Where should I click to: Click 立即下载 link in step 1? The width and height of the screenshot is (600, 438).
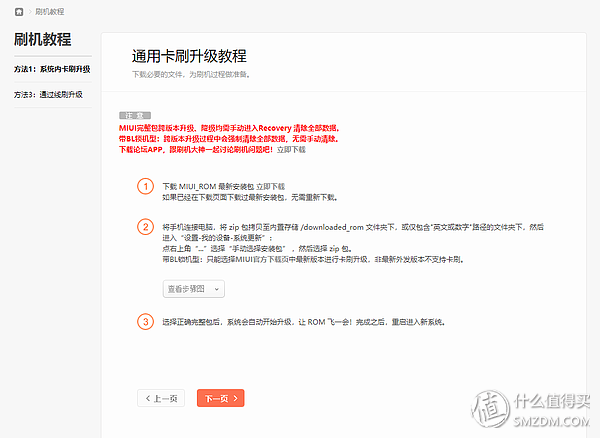[x=271, y=187]
